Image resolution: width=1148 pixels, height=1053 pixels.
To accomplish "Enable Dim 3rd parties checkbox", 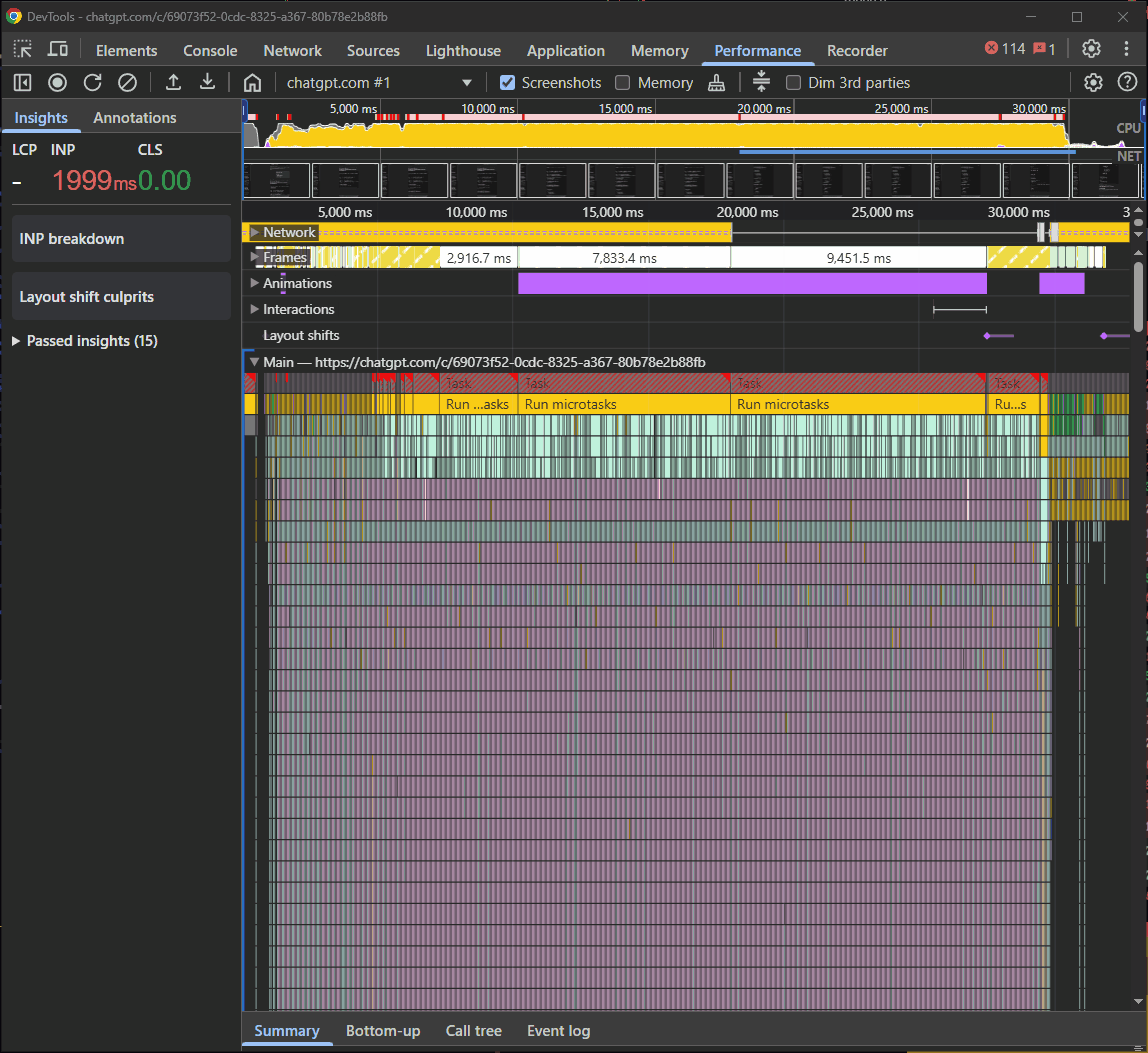I will pos(794,83).
